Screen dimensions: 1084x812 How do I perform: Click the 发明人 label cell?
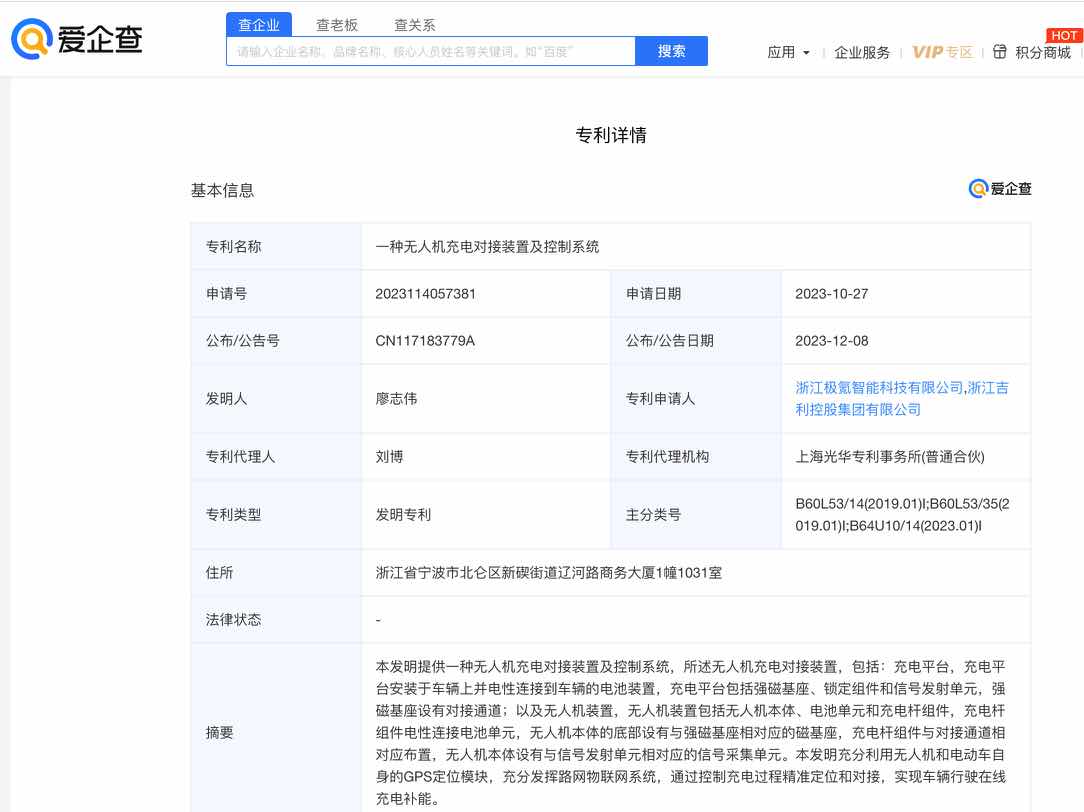[276, 399]
